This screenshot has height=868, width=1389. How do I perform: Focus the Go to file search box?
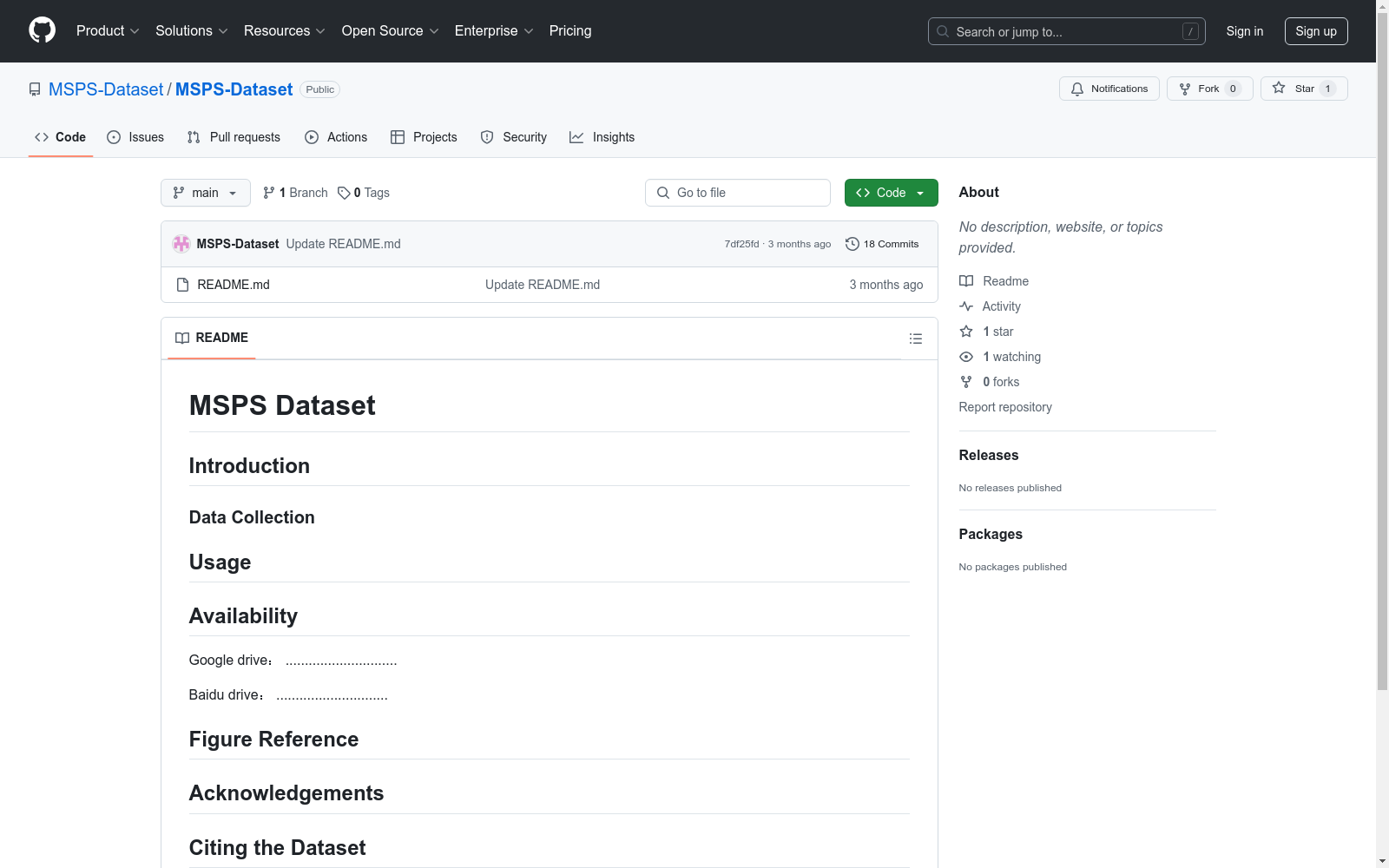[x=738, y=193]
